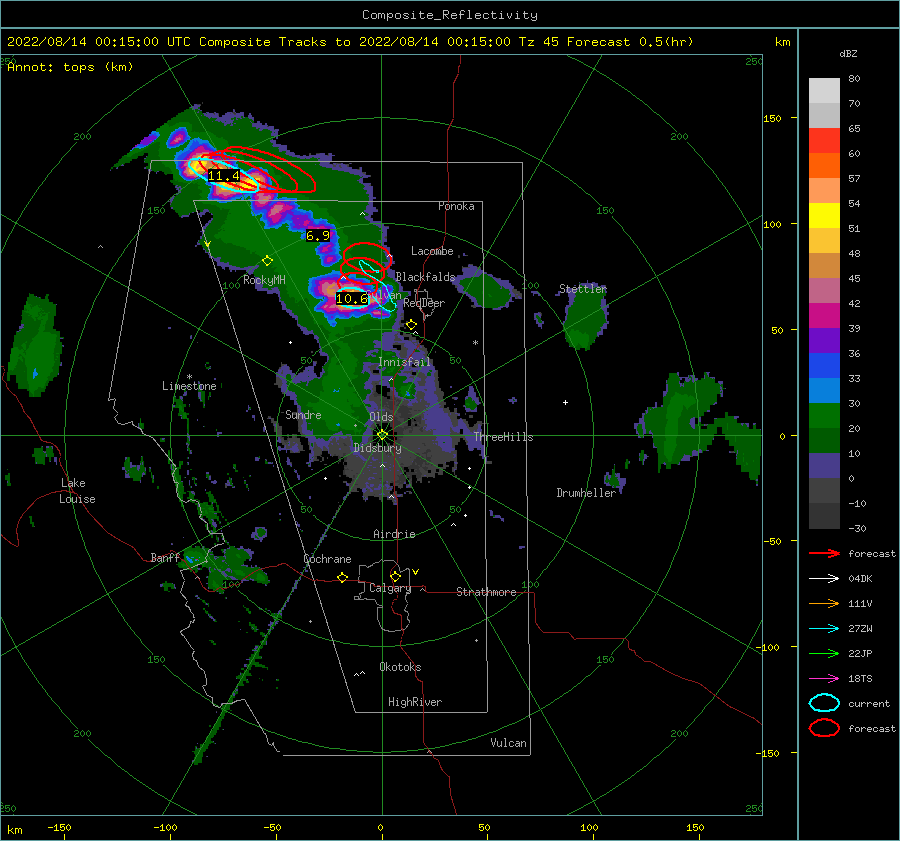The width and height of the screenshot is (900, 841).
Task: Click the Sundre town label
Action: pyautogui.click(x=303, y=414)
